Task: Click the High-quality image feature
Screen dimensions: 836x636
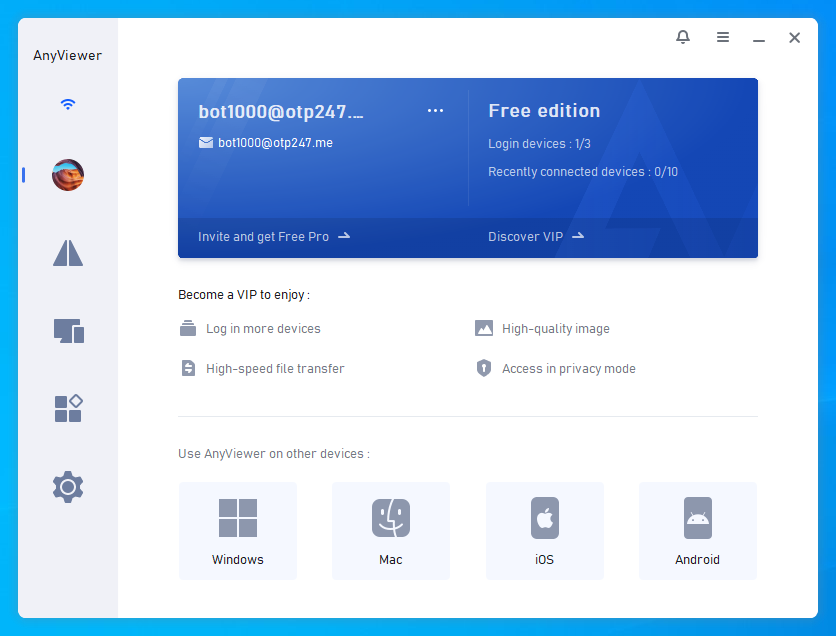Action: click(555, 329)
